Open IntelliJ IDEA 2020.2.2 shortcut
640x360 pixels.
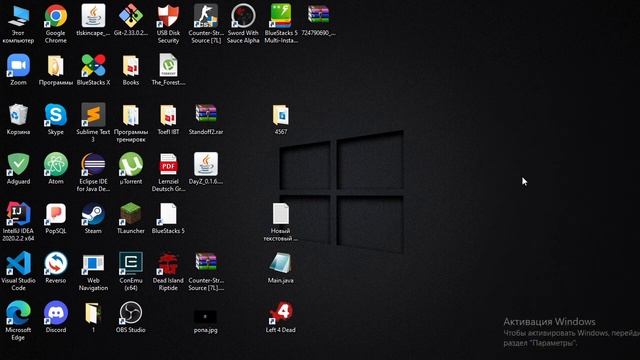[x=18, y=214]
